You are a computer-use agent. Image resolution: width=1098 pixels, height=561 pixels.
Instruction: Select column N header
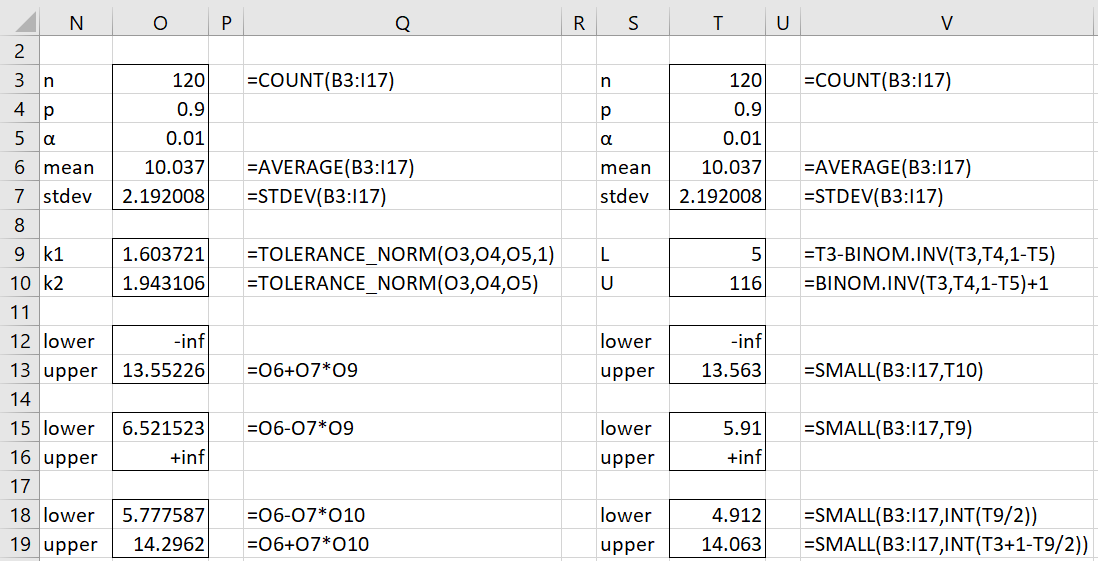coord(76,24)
